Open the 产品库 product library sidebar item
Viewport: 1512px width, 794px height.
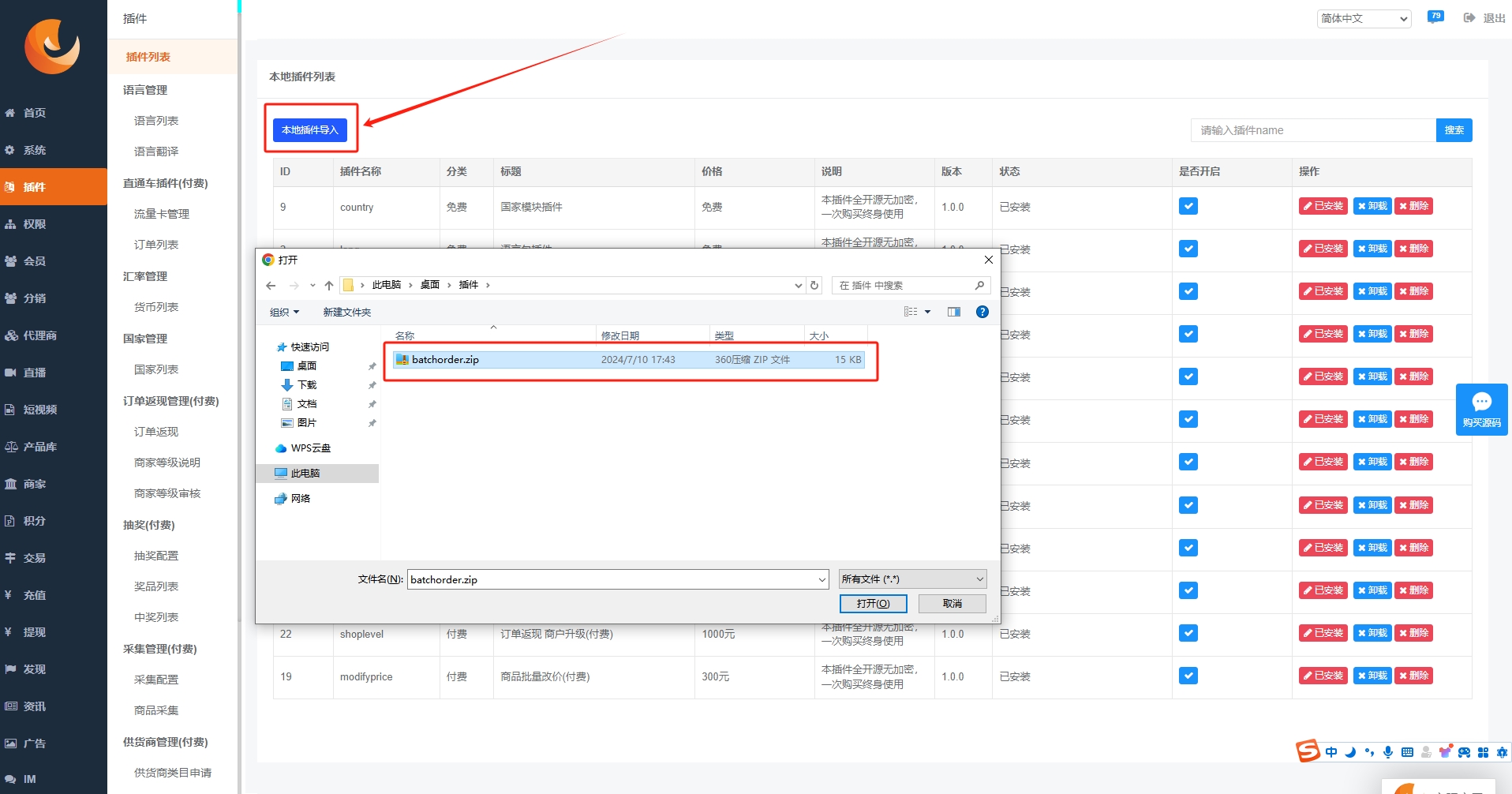pyautogui.click(x=53, y=447)
